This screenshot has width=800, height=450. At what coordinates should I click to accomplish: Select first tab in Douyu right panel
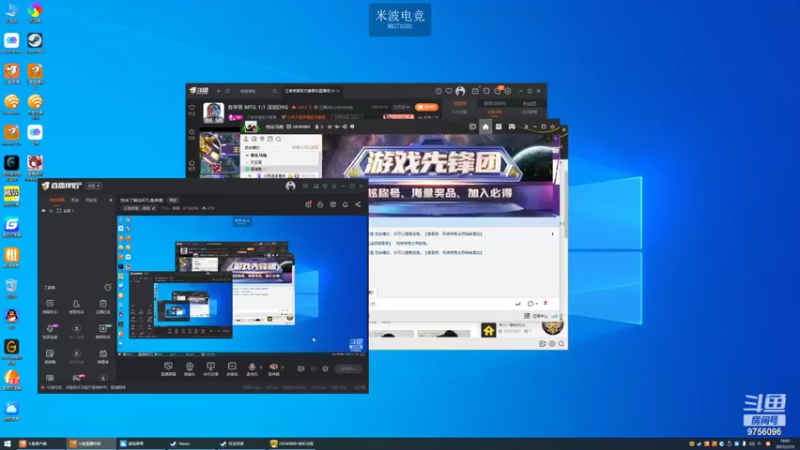[460, 104]
